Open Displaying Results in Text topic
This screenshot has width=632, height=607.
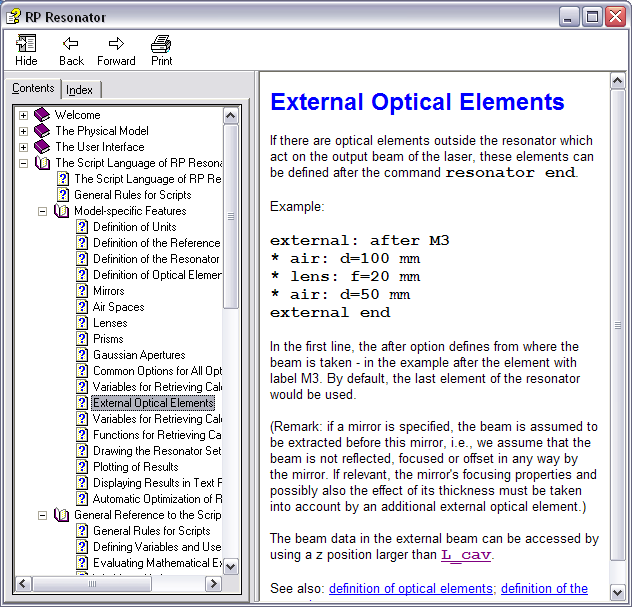click(157, 483)
